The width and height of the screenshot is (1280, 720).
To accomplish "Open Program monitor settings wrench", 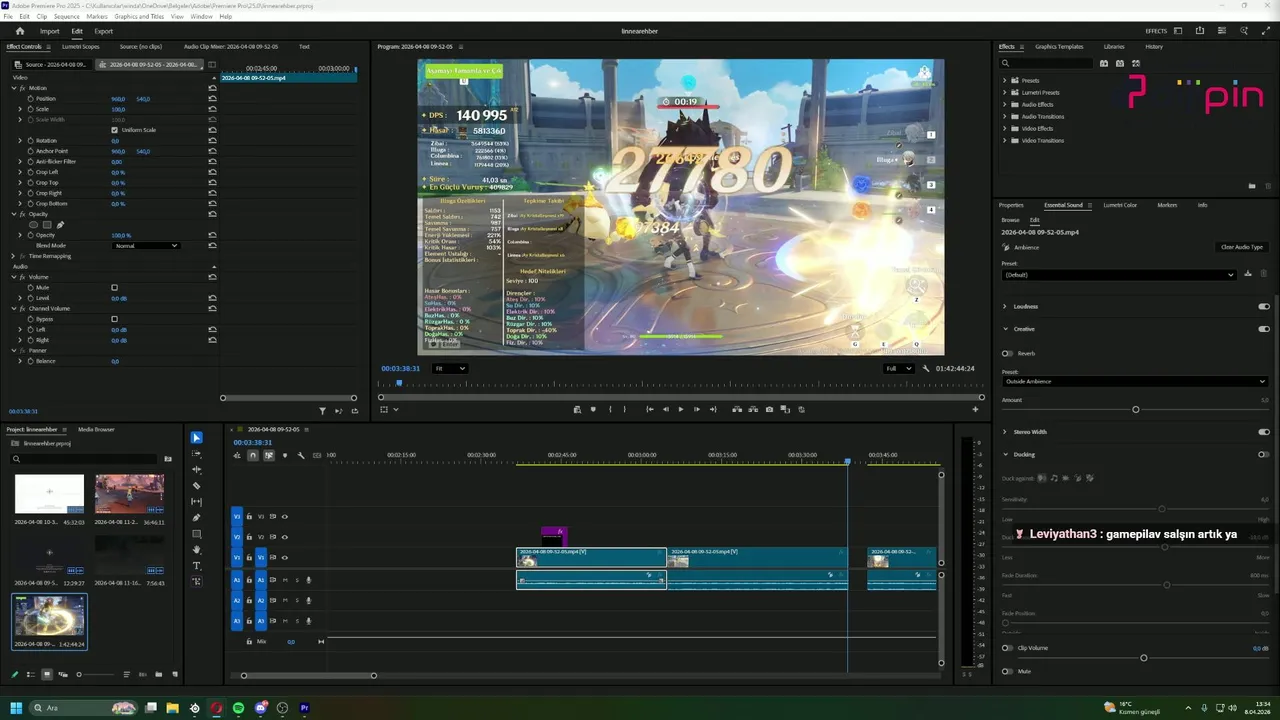I will (926, 368).
